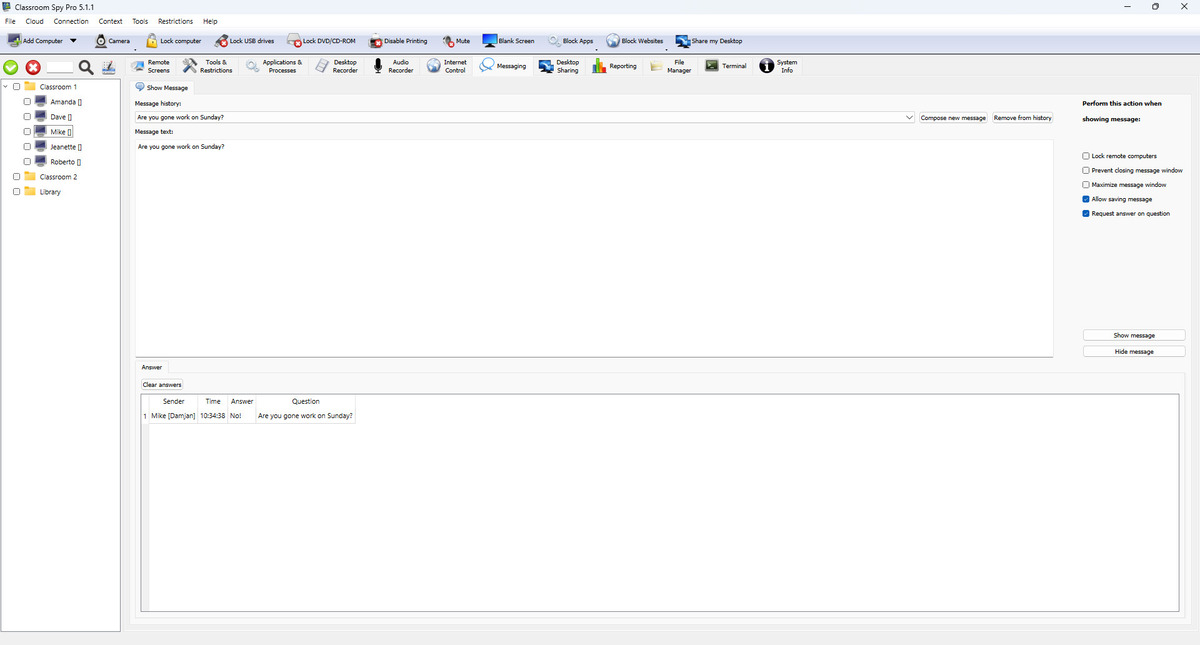Screen dimensions: 1200x645
Task: Expand the Add Computer dropdown arrow
Action: click(x=74, y=41)
